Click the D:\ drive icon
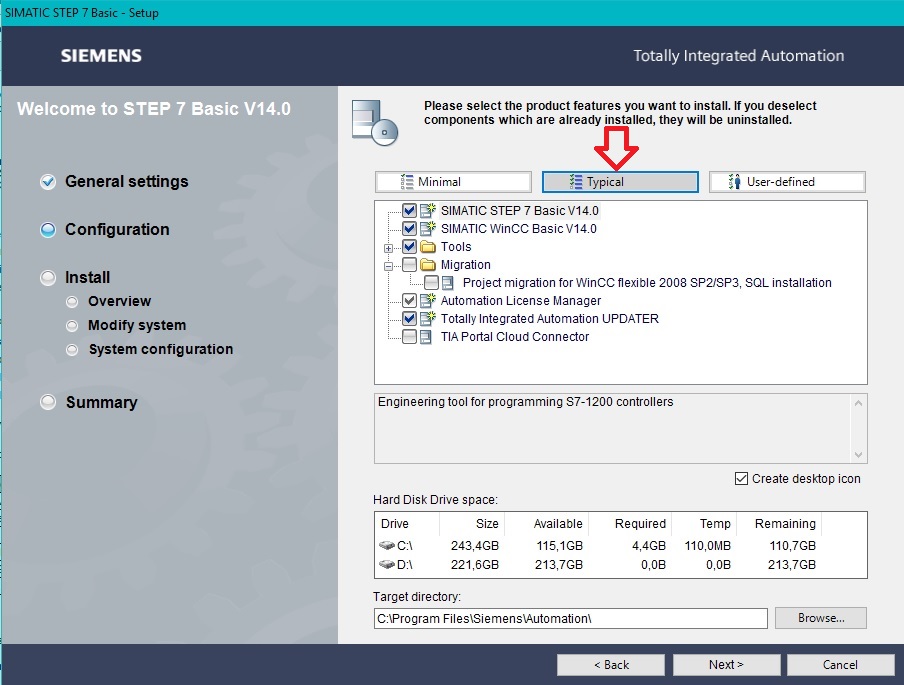Image resolution: width=904 pixels, height=685 pixels. [x=387, y=565]
